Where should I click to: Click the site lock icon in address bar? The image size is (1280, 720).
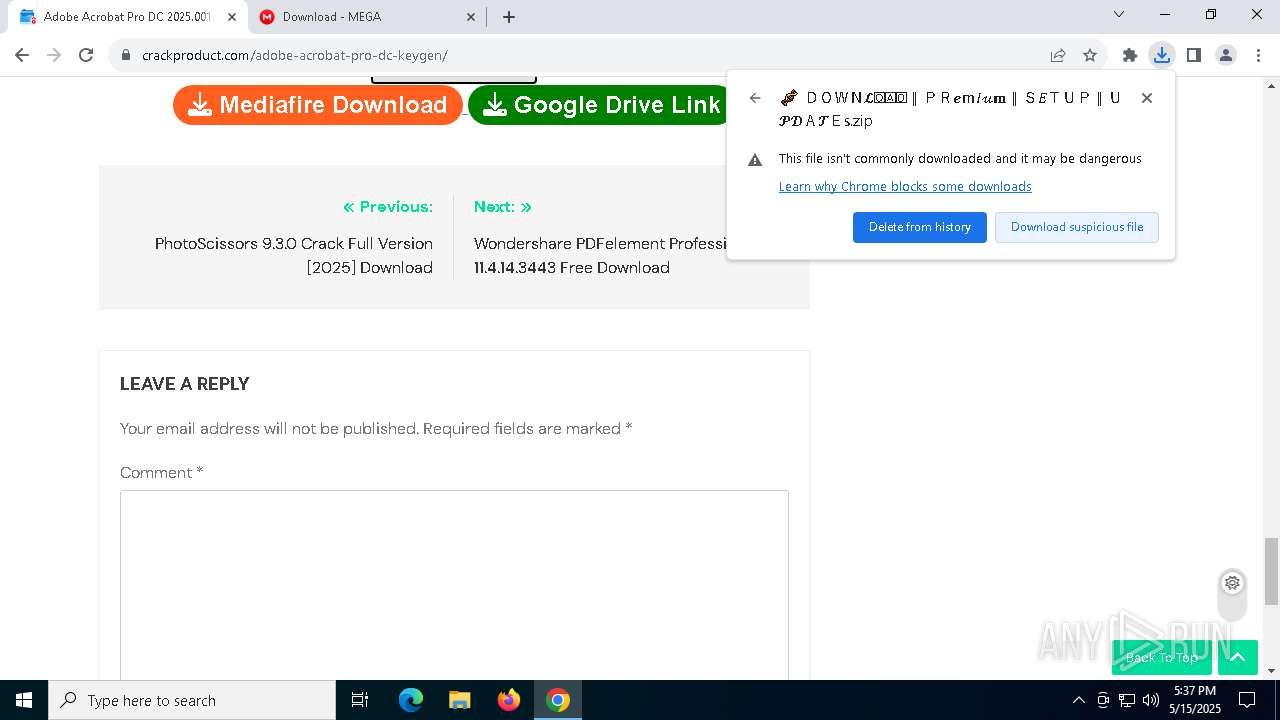126,55
